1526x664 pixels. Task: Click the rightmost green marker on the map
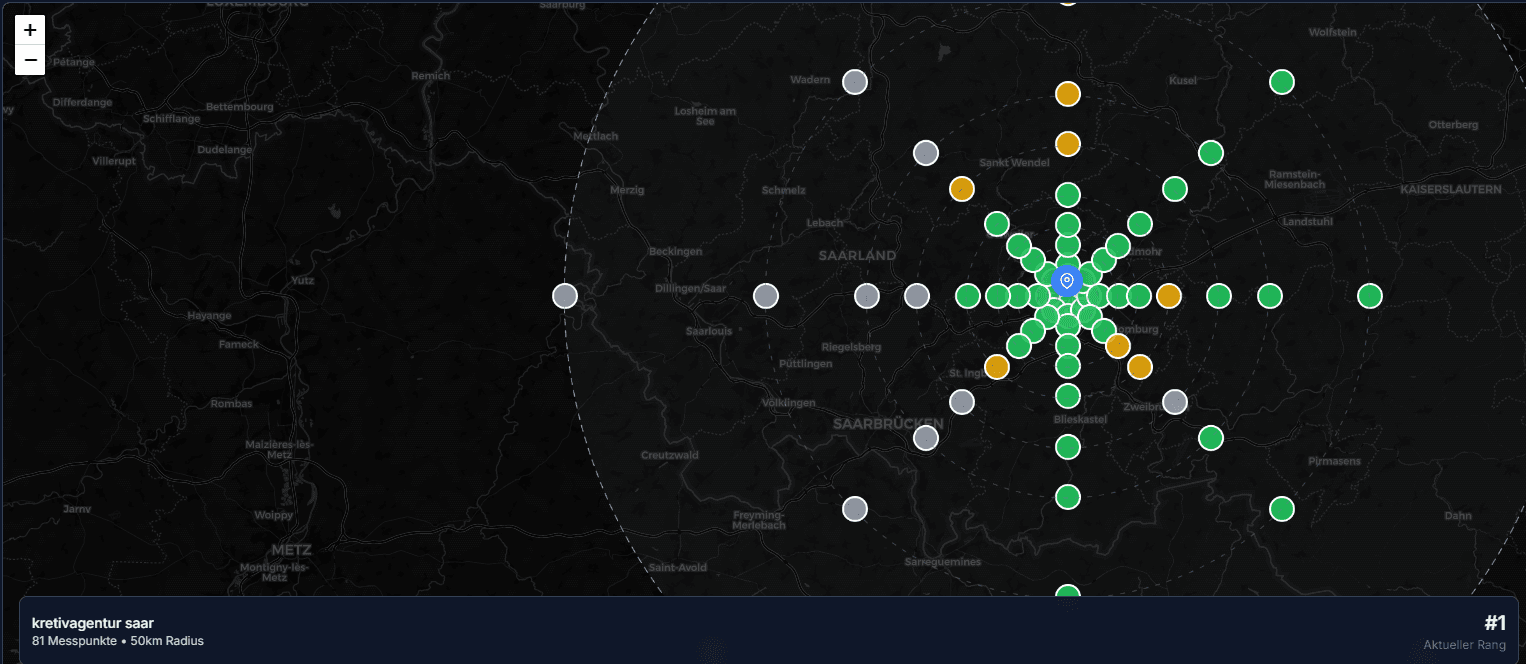pos(1370,296)
